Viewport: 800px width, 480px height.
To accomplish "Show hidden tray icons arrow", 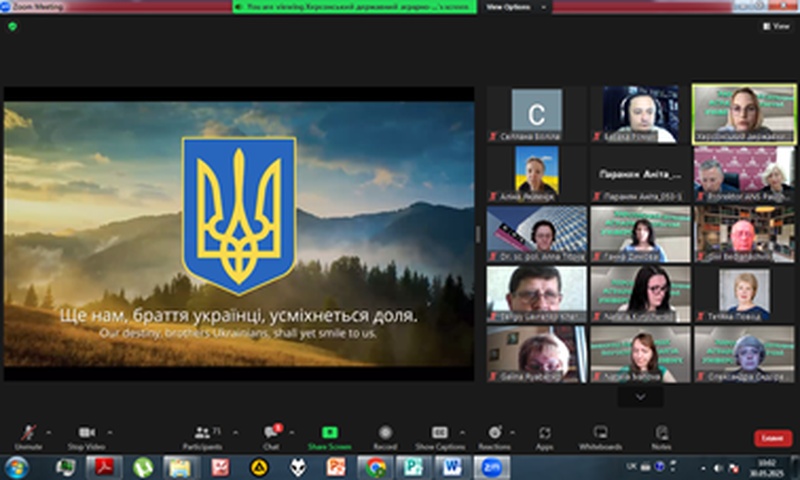I will click(x=704, y=468).
